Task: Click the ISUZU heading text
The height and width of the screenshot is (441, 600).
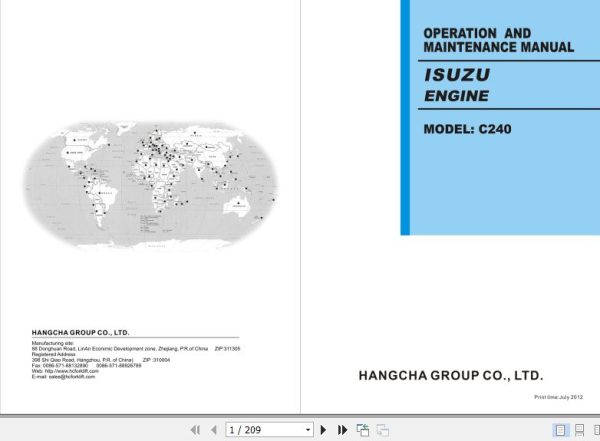Action: 457,75
